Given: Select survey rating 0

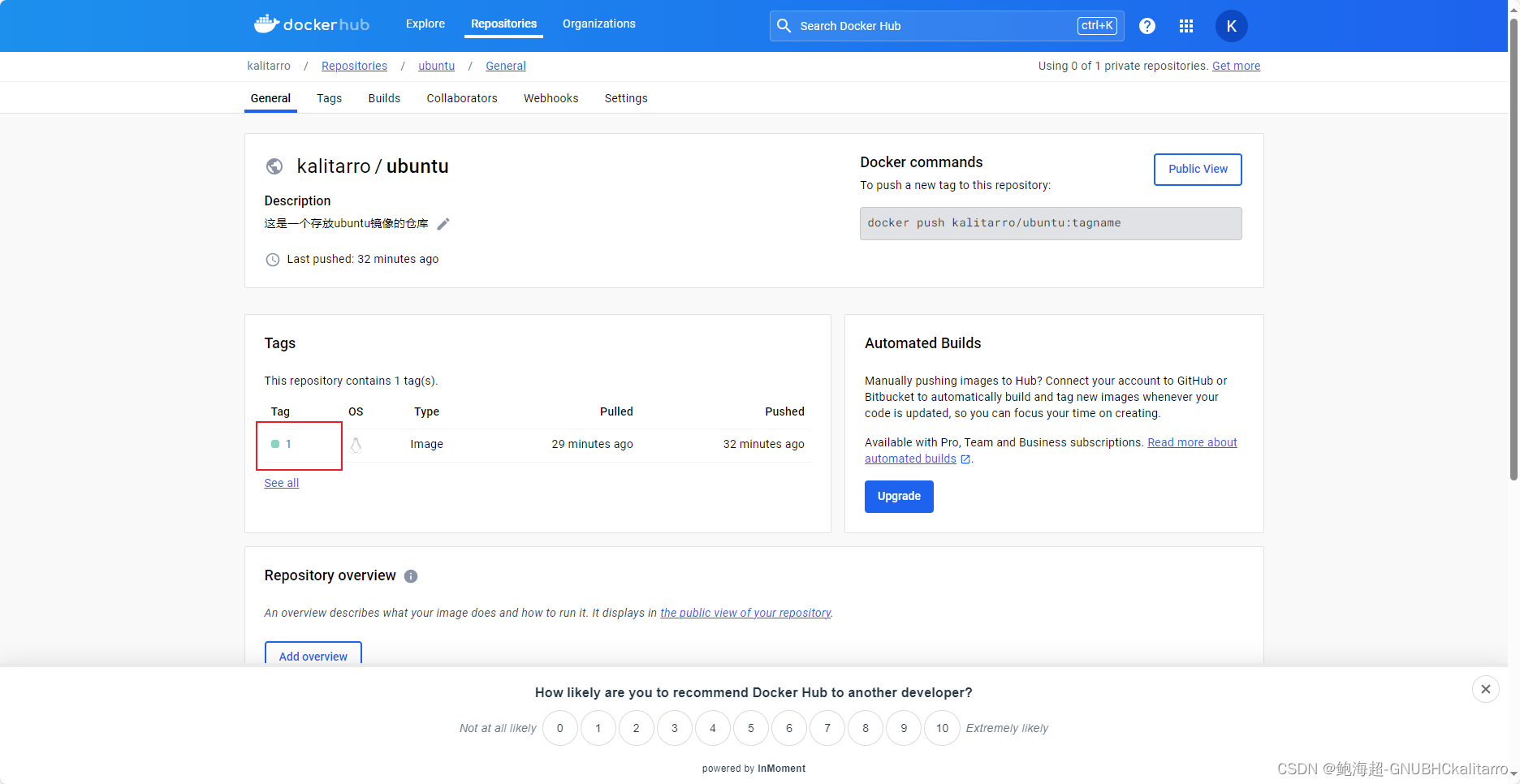Looking at the screenshot, I should tap(560, 728).
